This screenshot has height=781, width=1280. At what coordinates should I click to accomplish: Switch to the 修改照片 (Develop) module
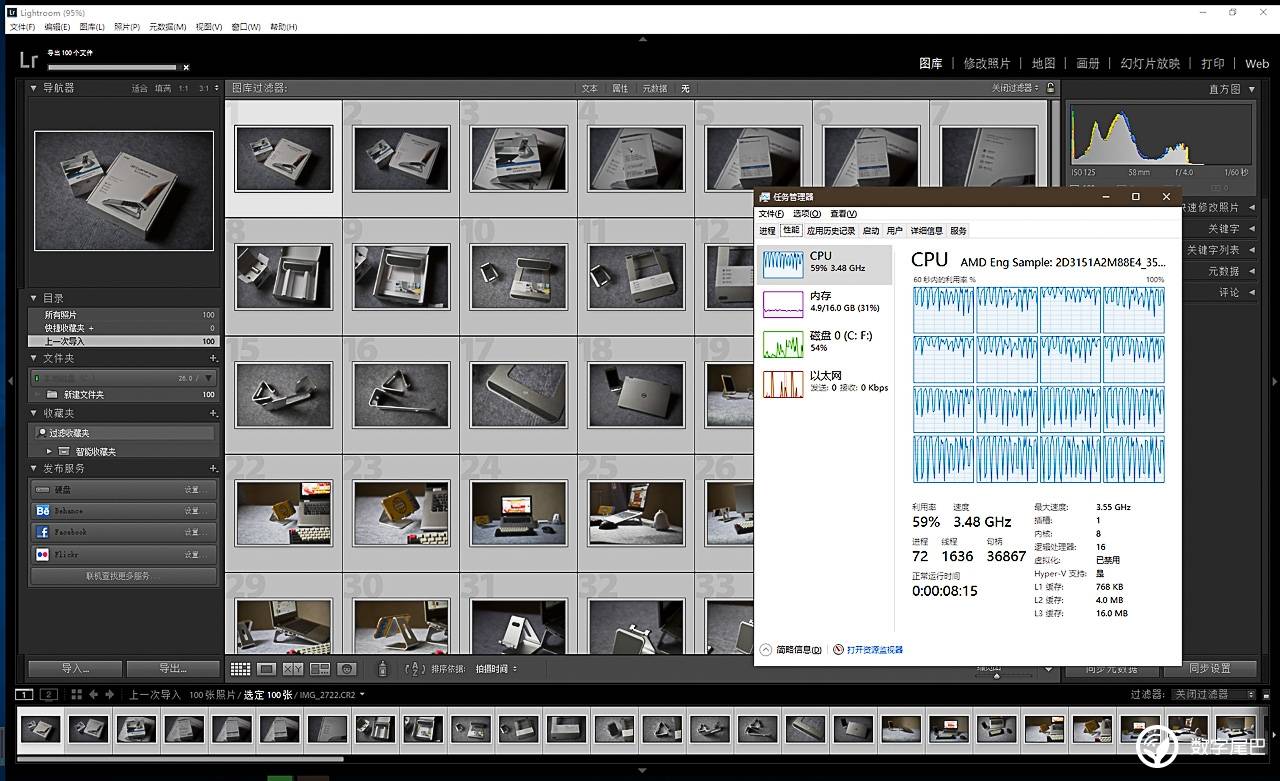pos(986,63)
